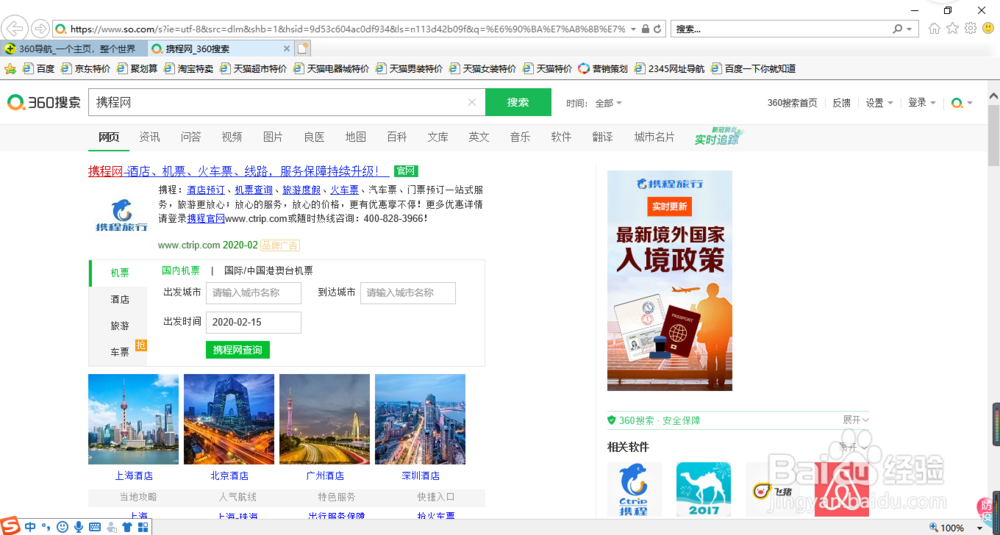Open 百度 bookmark in favorites bar
Viewport: 1000px width, 535px height.
[x=39, y=69]
